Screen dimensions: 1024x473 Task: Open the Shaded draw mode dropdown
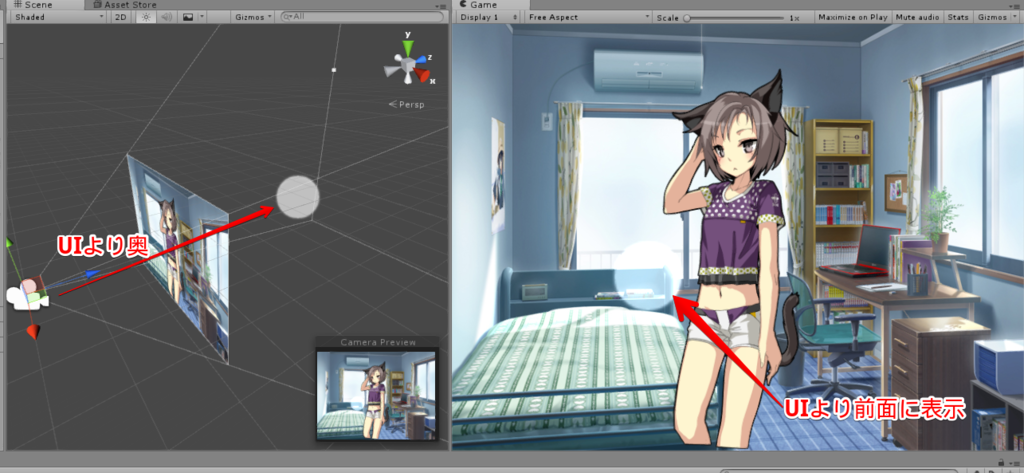(59, 17)
